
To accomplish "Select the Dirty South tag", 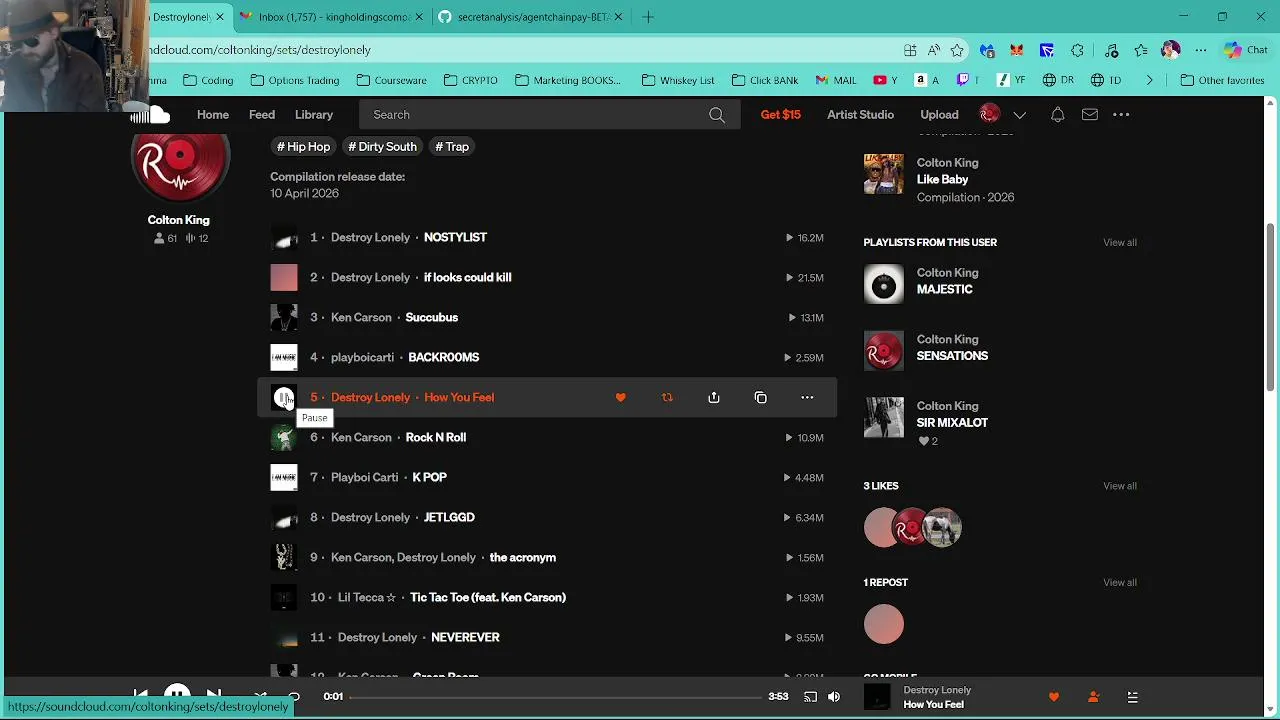I will (382, 147).
